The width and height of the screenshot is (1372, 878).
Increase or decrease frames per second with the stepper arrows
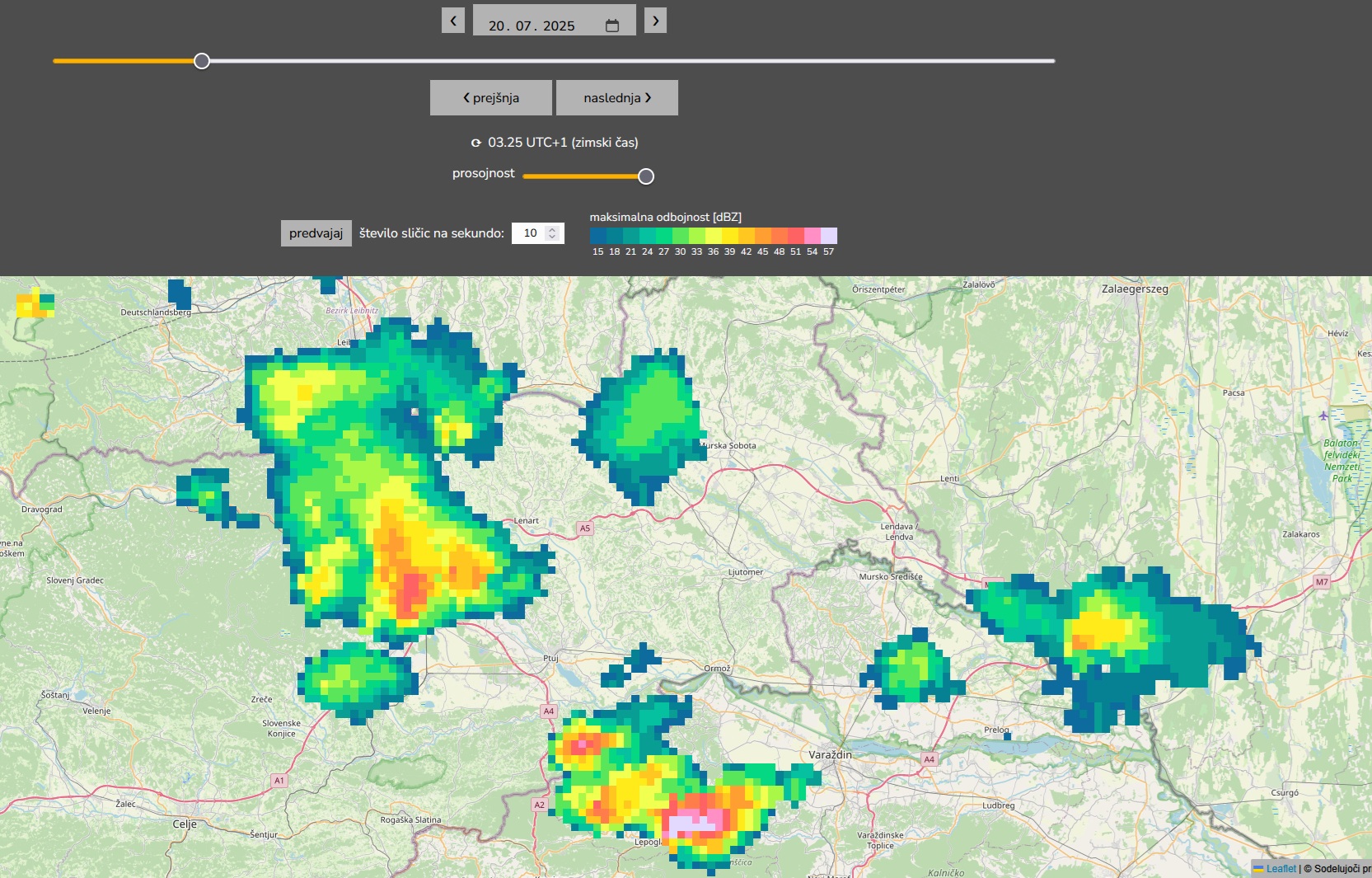552,233
